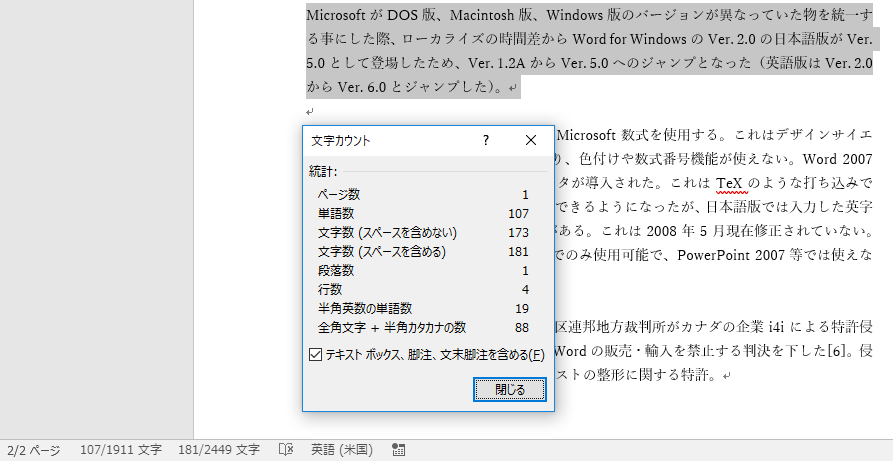Viewport: 893px width, 461px height.
Task: Close 文字カウント dialog with the X icon
Action: point(531,140)
